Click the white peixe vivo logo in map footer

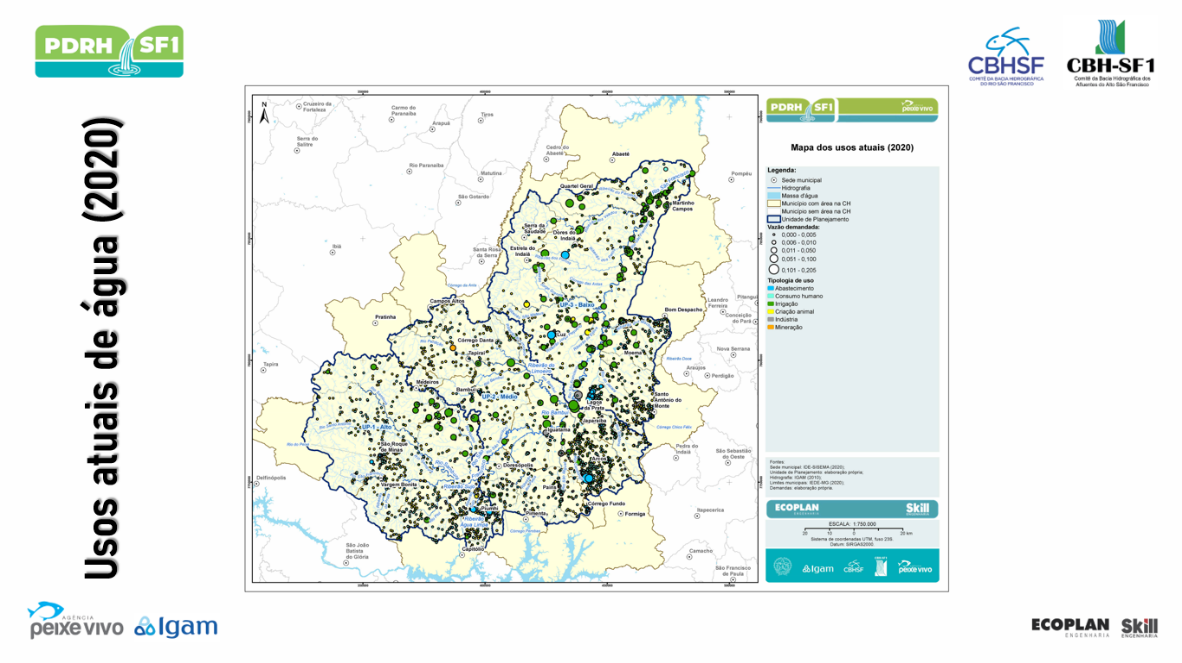pyautogui.click(x=915, y=567)
